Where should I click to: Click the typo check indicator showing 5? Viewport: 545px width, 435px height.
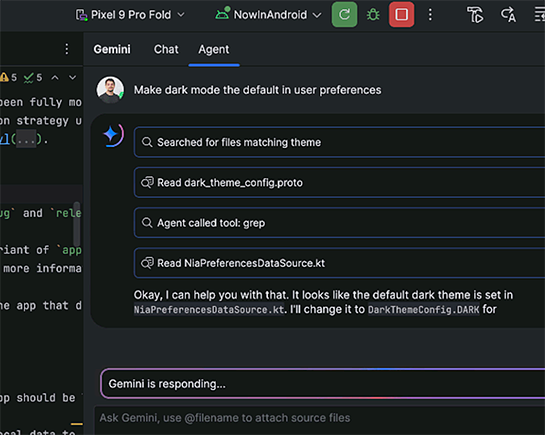(33, 77)
